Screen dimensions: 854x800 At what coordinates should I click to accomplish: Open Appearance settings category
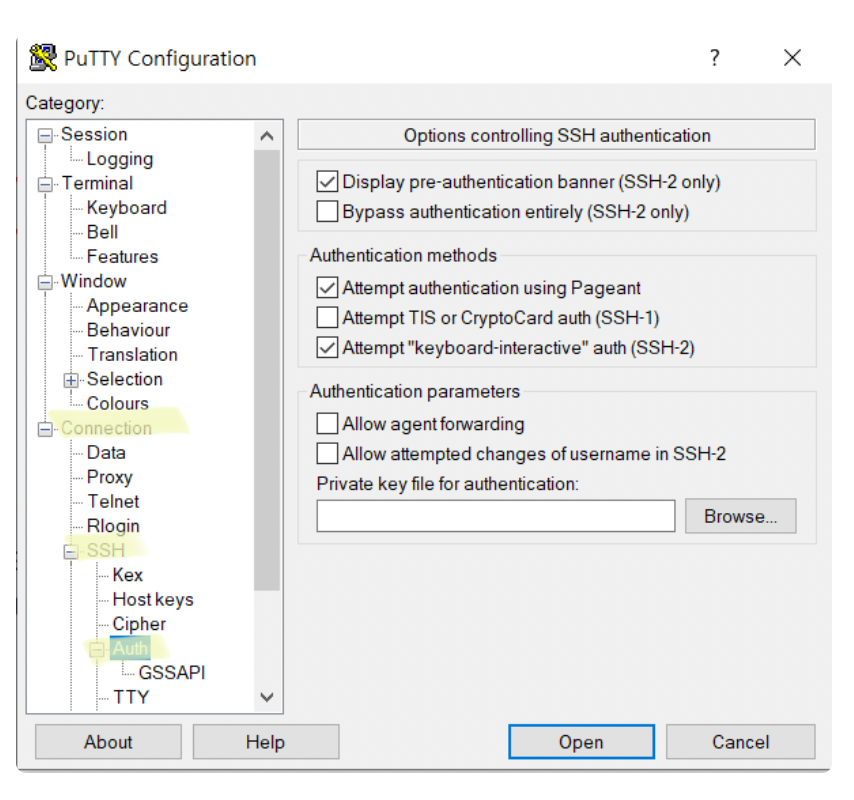point(137,306)
